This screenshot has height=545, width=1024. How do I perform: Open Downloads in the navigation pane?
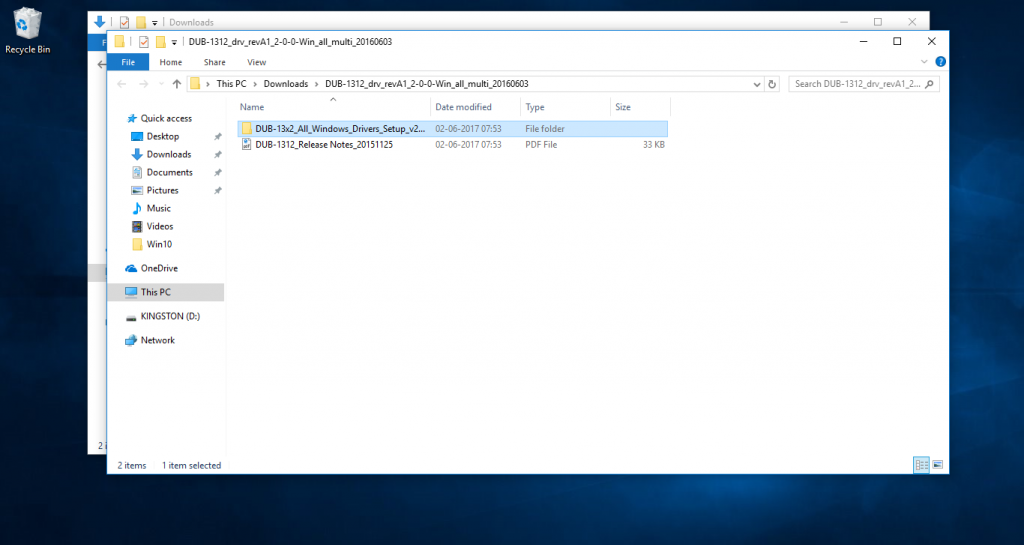(168, 155)
